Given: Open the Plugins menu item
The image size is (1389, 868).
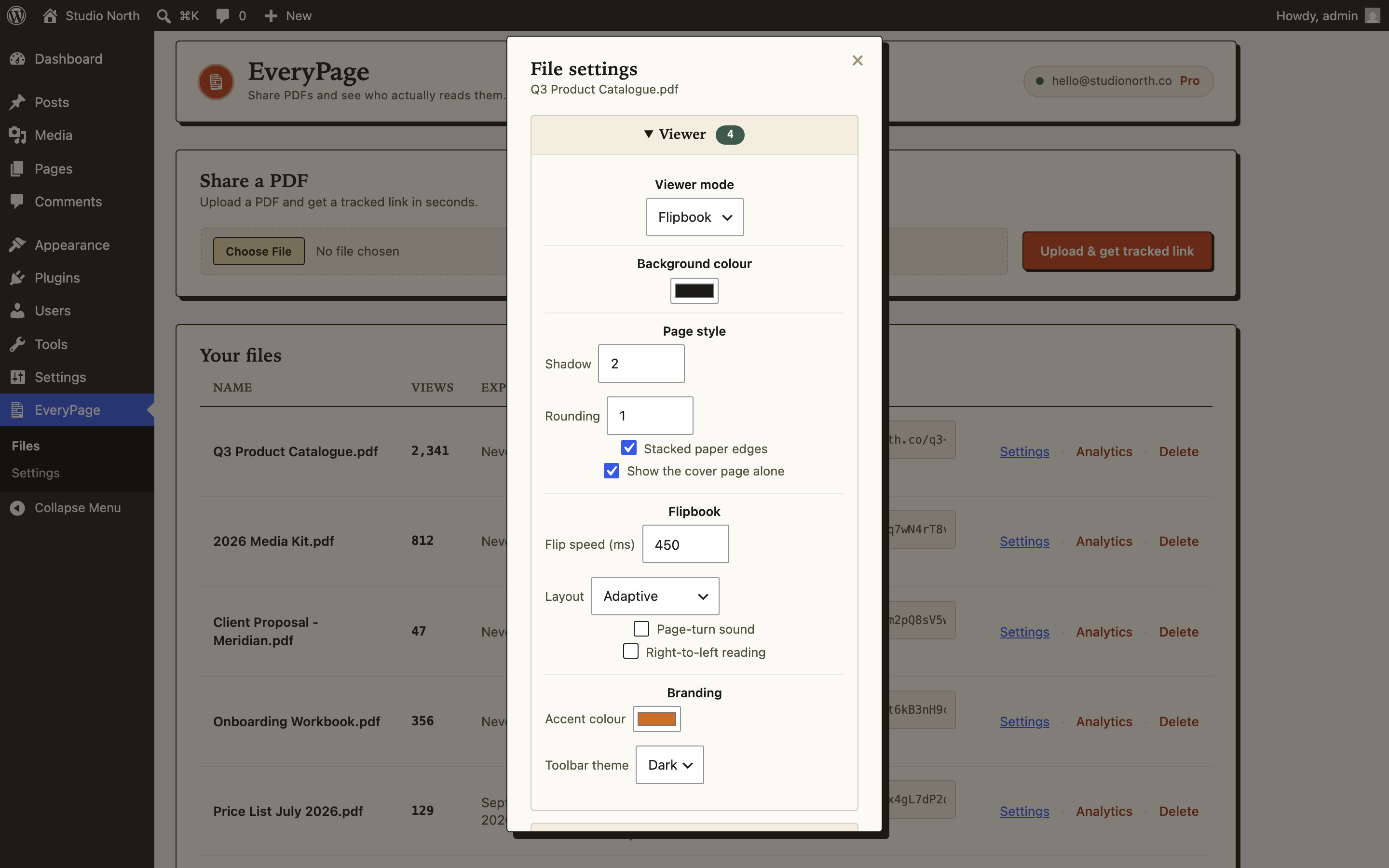Looking at the screenshot, I should (x=77, y=278).
